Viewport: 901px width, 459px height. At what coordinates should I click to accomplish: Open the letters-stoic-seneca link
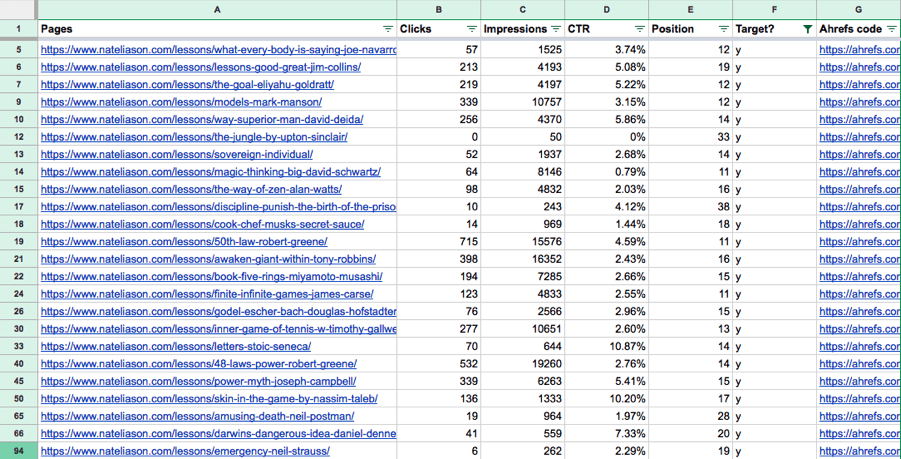(x=176, y=346)
